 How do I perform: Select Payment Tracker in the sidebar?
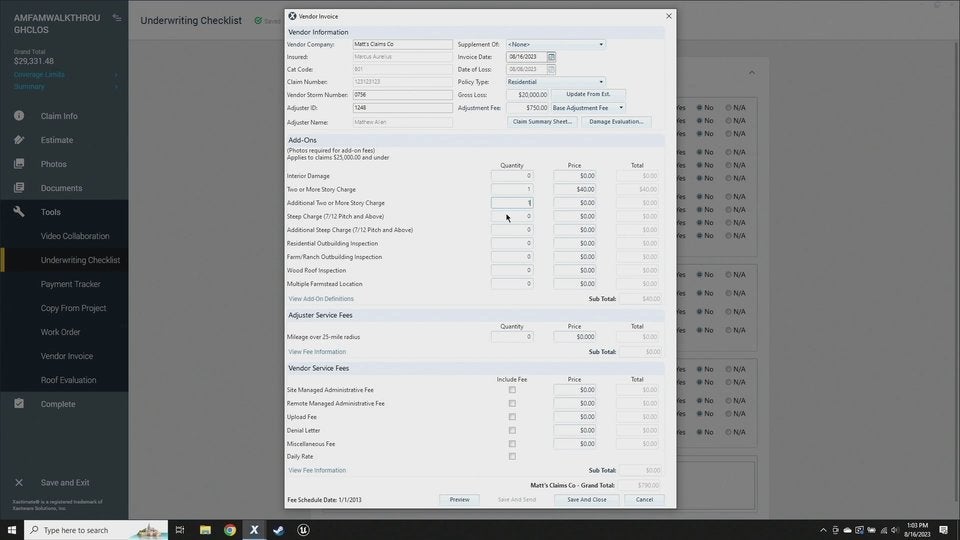pos(70,284)
